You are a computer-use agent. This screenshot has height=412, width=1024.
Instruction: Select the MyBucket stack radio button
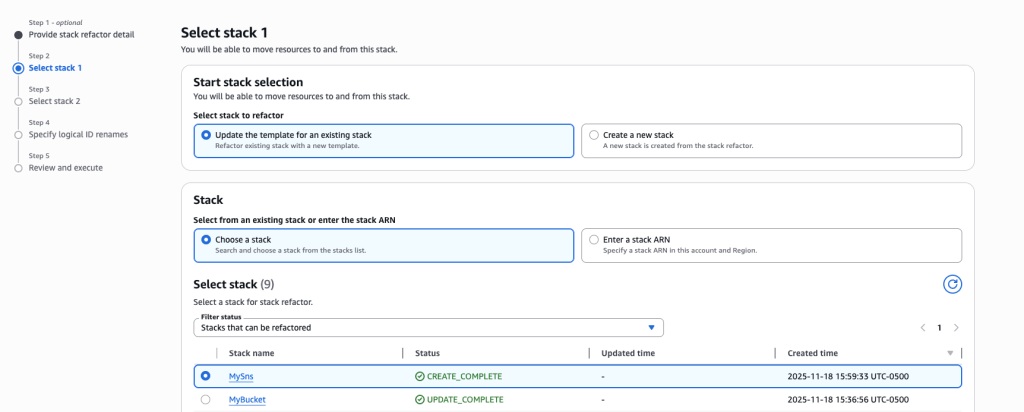[x=206, y=400]
